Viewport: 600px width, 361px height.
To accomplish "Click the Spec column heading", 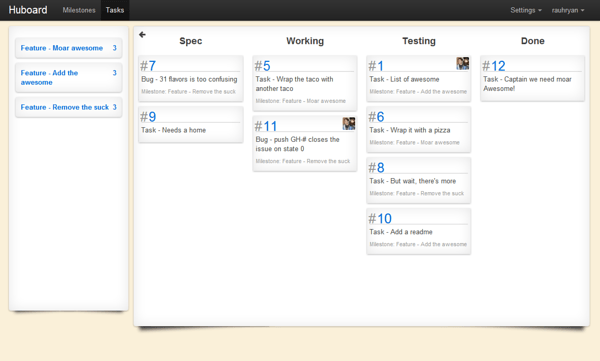I will click(191, 41).
